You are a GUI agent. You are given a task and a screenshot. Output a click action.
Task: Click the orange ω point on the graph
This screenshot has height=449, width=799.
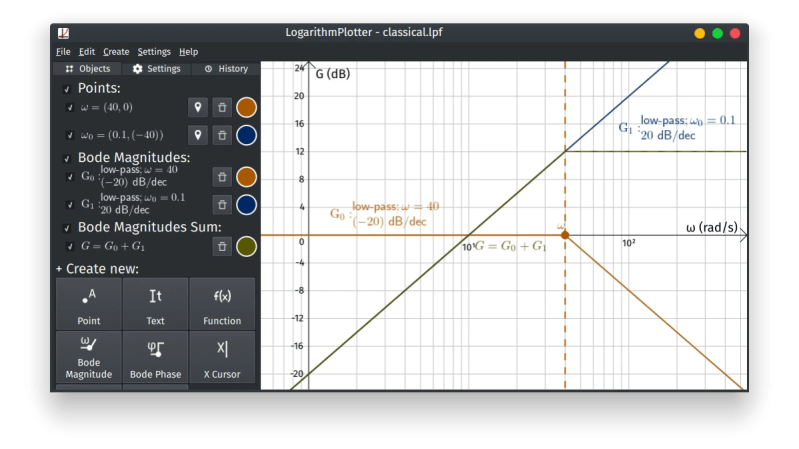(x=565, y=235)
